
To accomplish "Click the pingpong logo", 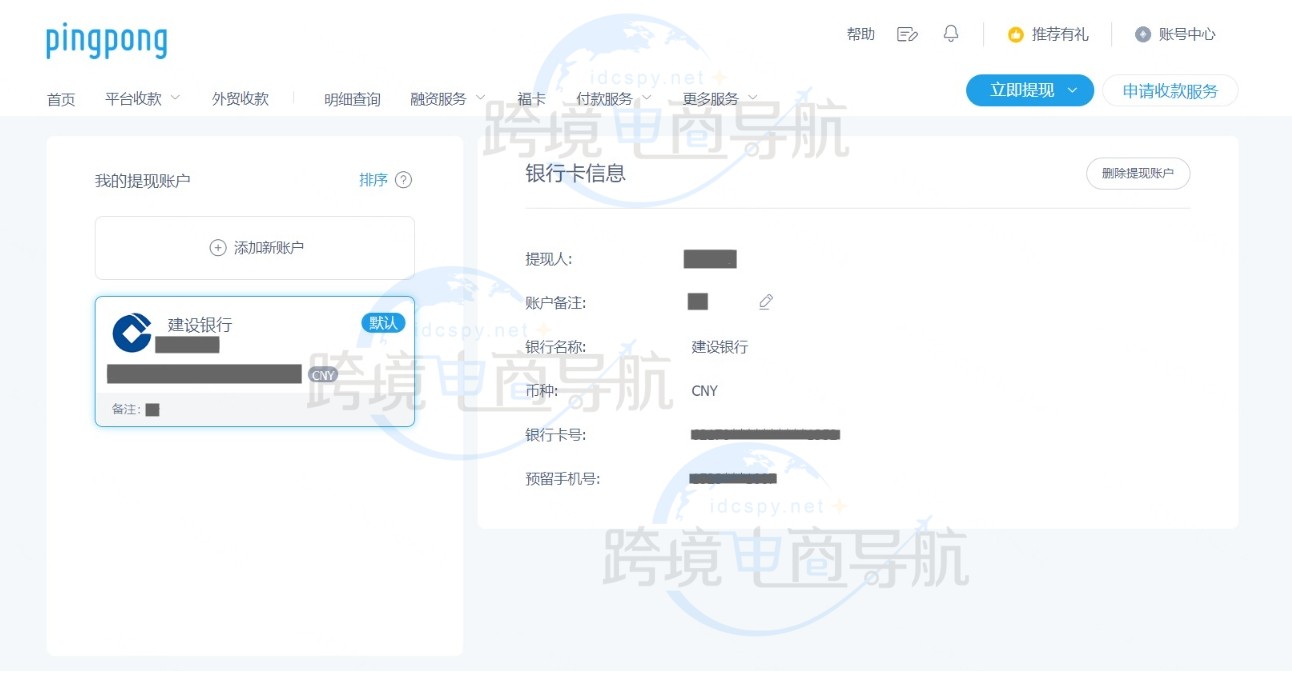I will [x=106, y=42].
